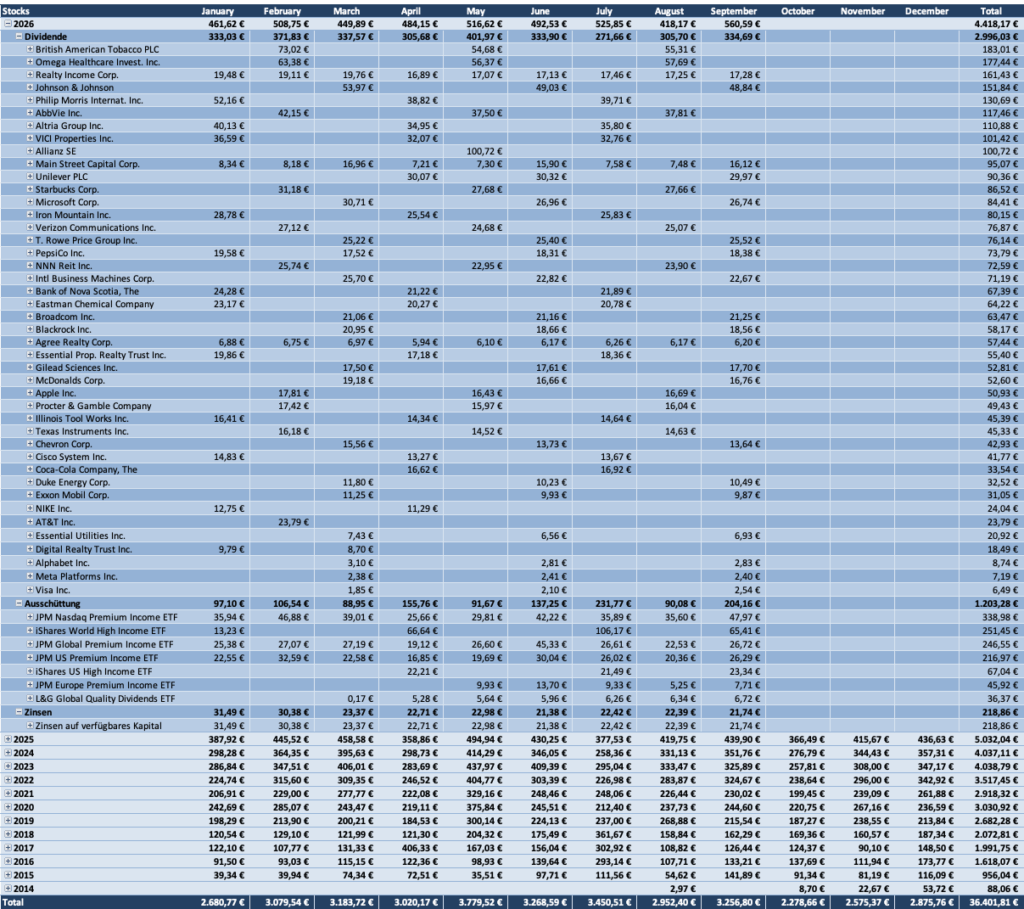Expand the 2017 year row
This screenshot has width=1024, height=909.
[8, 848]
